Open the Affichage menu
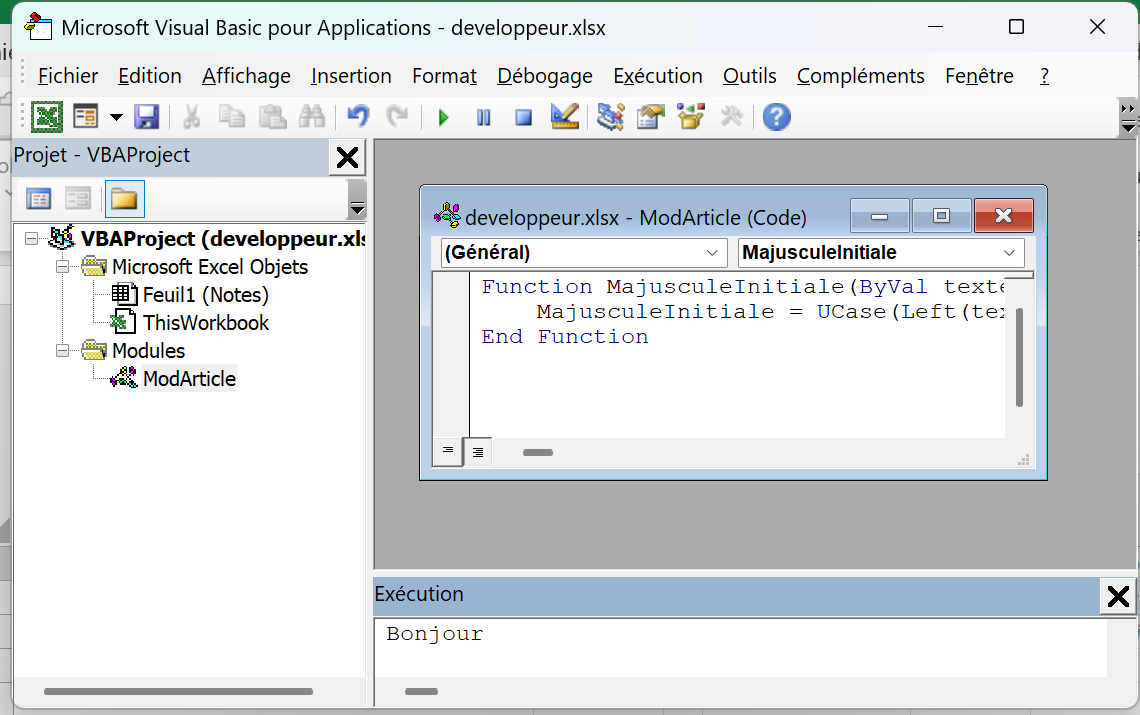Image resolution: width=1140 pixels, height=715 pixels. click(x=246, y=76)
